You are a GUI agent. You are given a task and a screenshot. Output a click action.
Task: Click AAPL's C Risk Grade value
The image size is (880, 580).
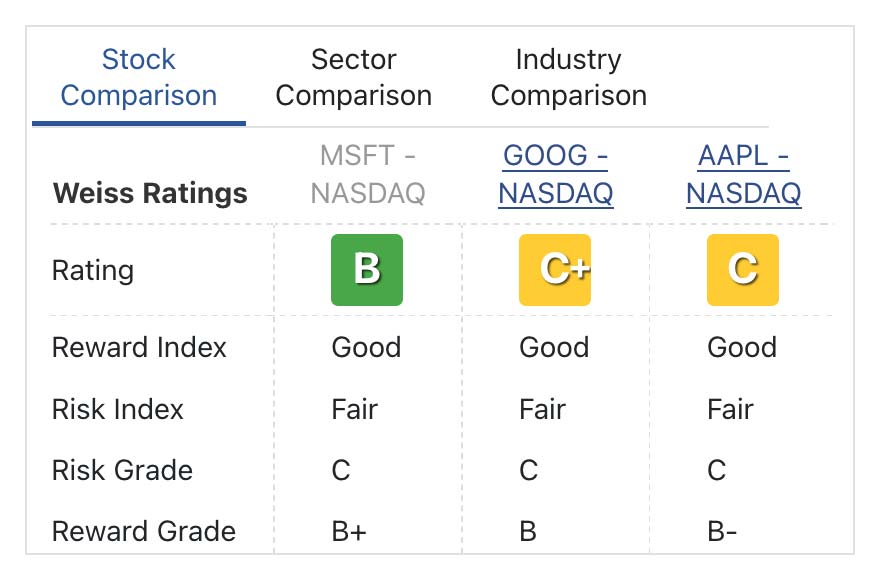click(717, 470)
